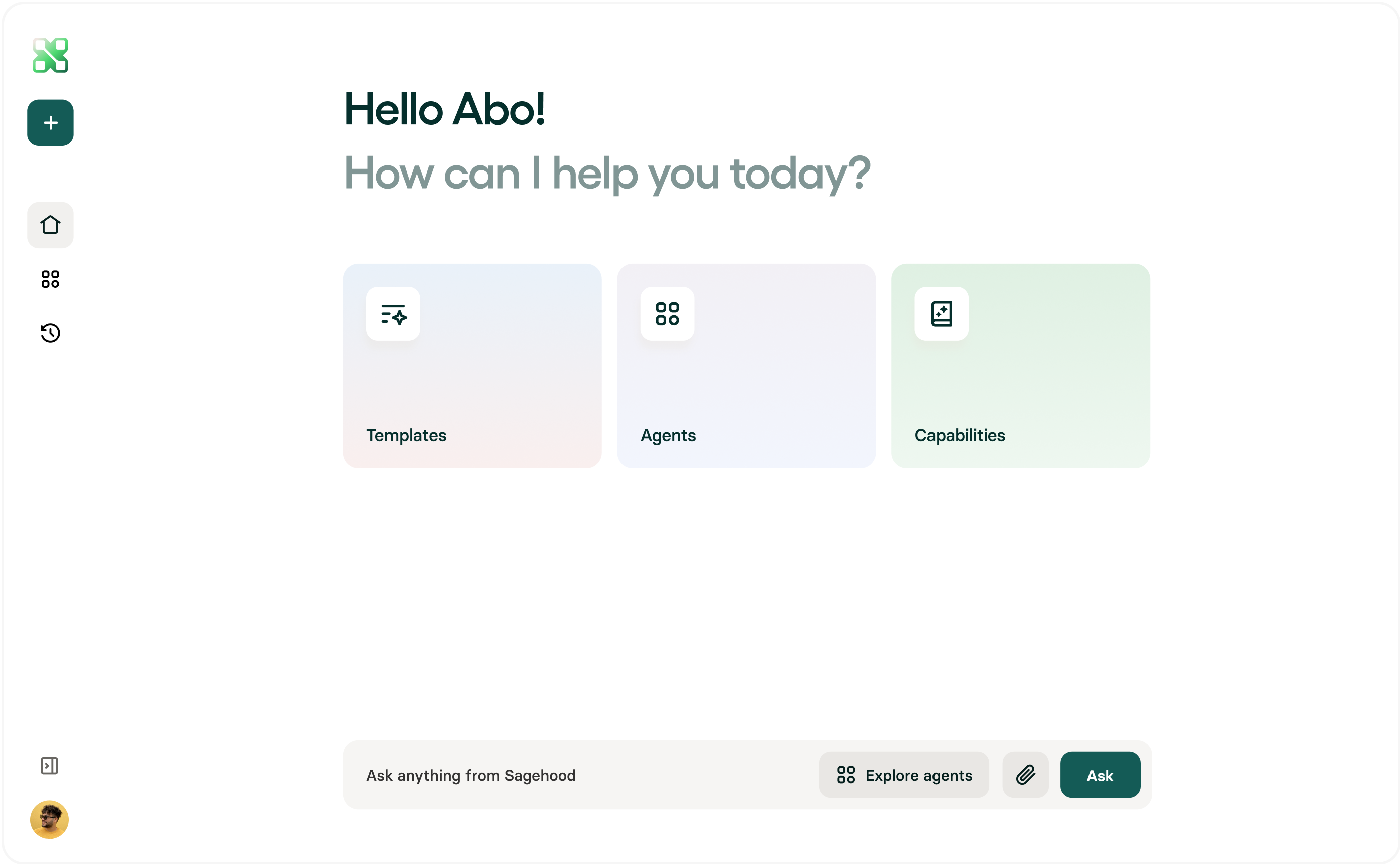Select the Capabilities label text

tap(960, 435)
